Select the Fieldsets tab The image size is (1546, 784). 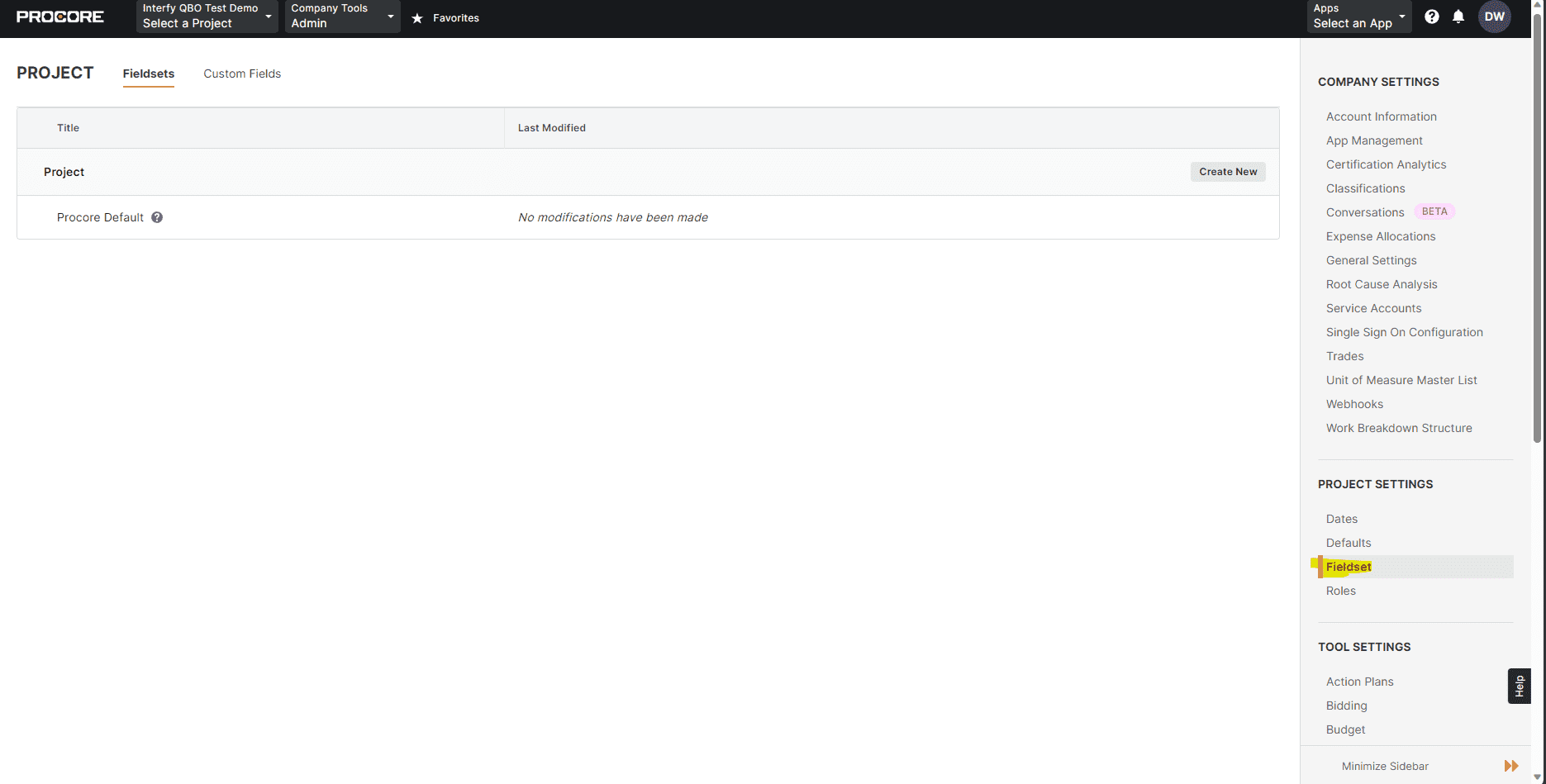(x=148, y=74)
